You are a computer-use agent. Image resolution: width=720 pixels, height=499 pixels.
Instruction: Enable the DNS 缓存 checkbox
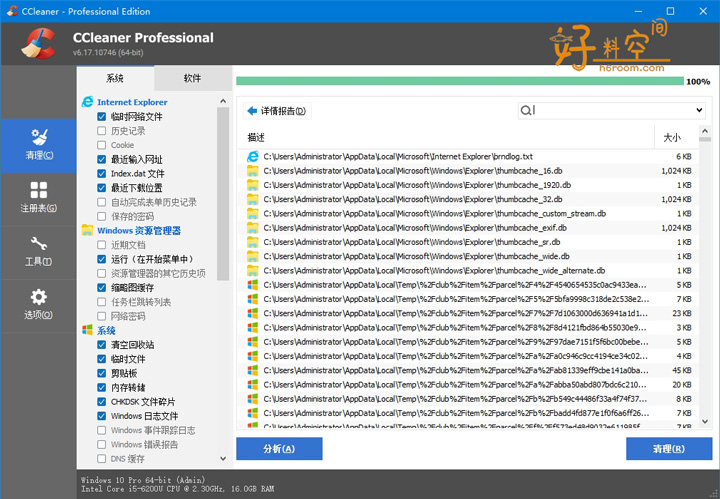[101, 459]
